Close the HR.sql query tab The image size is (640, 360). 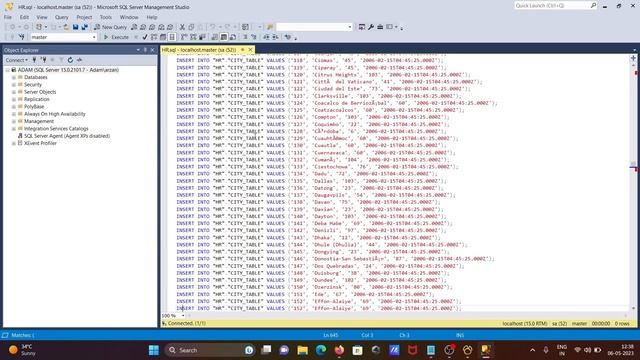250,50
